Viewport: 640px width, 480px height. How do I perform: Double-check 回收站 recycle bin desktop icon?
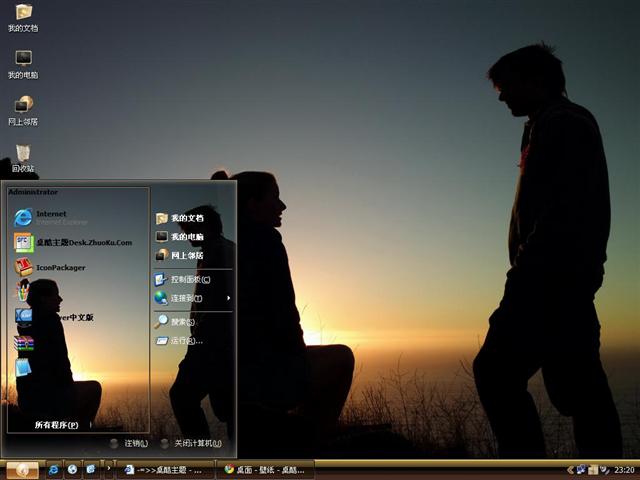coord(23,154)
